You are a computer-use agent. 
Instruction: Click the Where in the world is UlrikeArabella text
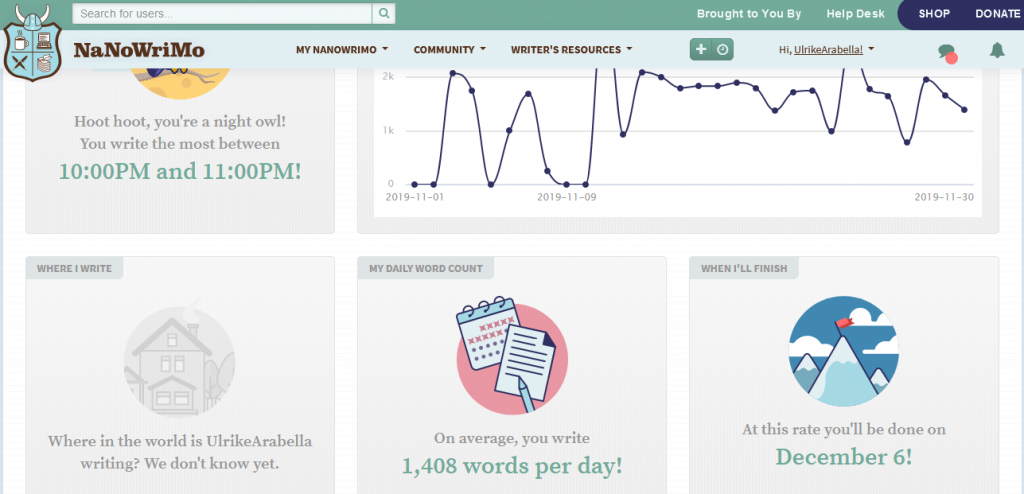click(x=180, y=441)
